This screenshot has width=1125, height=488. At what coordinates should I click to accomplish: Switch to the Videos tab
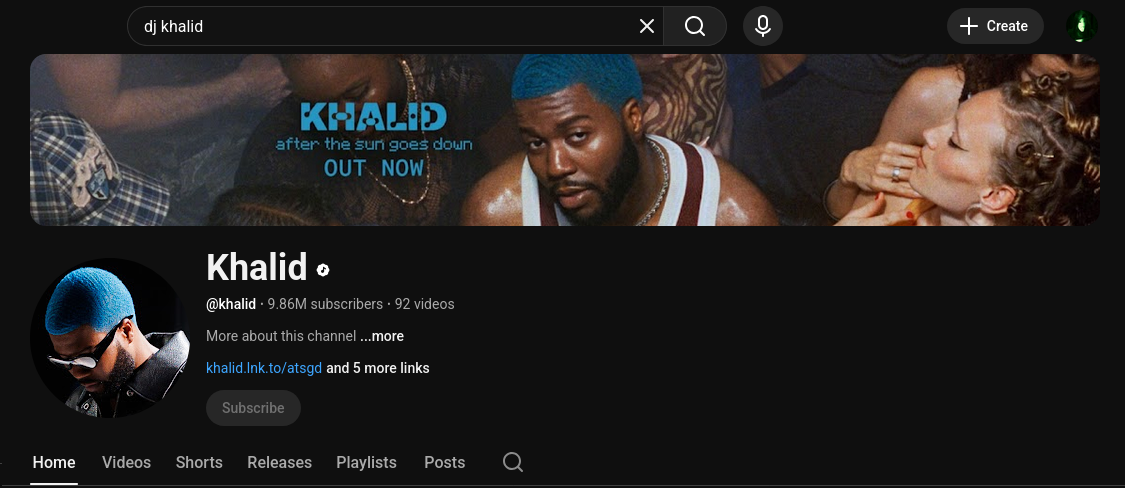[x=126, y=462]
